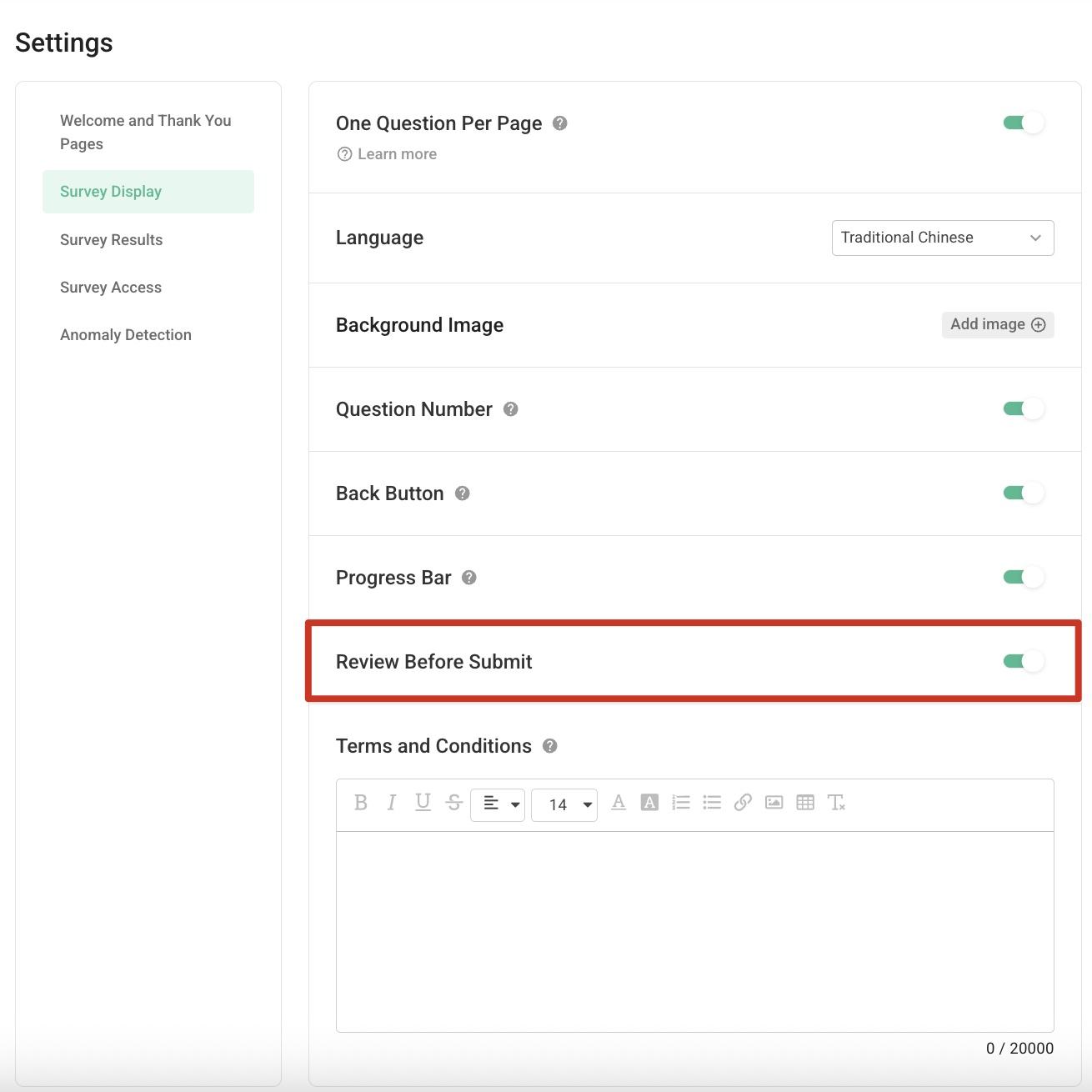Turn off the Progress Bar setting

[x=1023, y=576]
